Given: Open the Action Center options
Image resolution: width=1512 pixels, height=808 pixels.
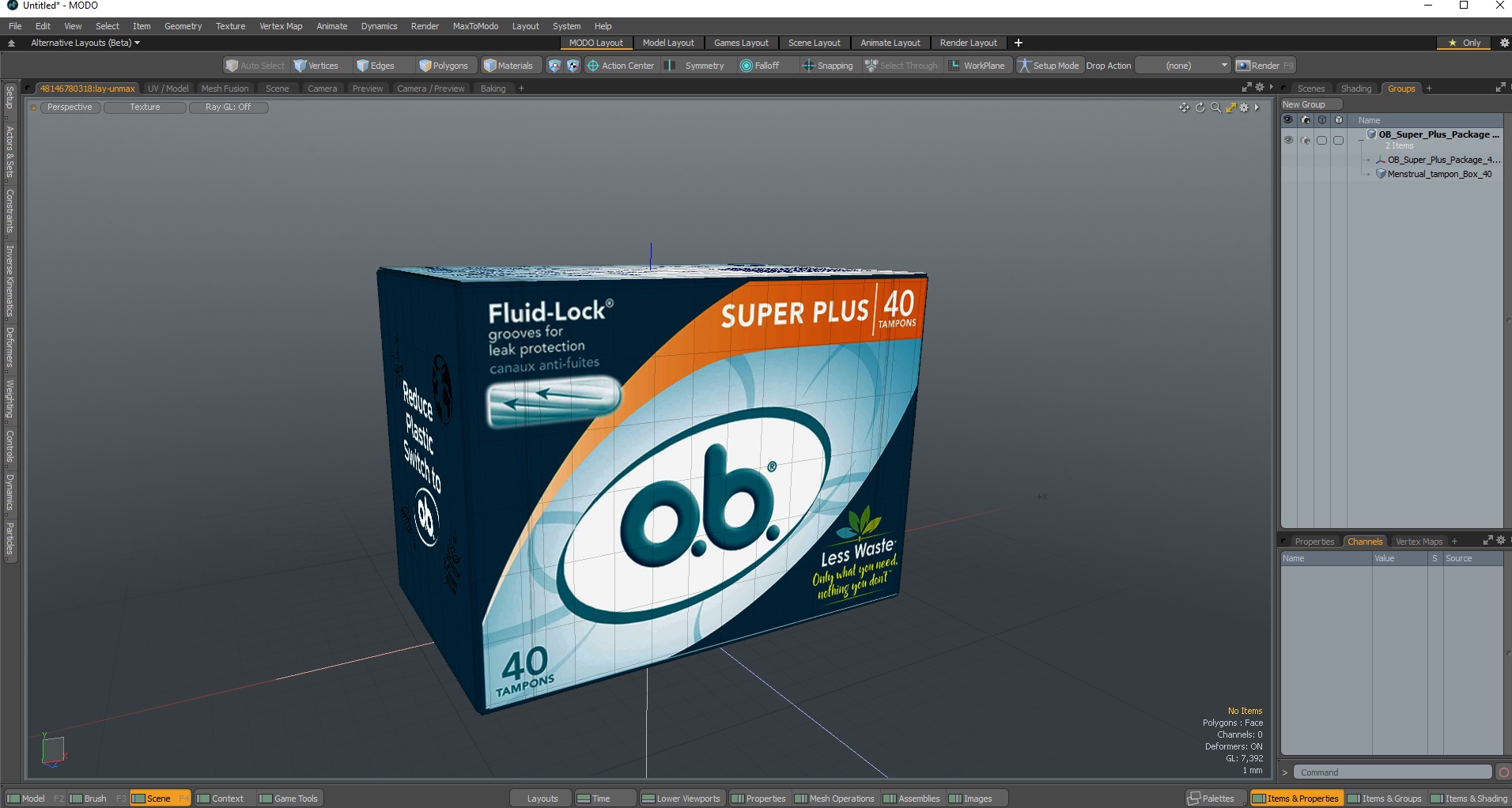Looking at the screenshot, I should pyautogui.click(x=621, y=66).
